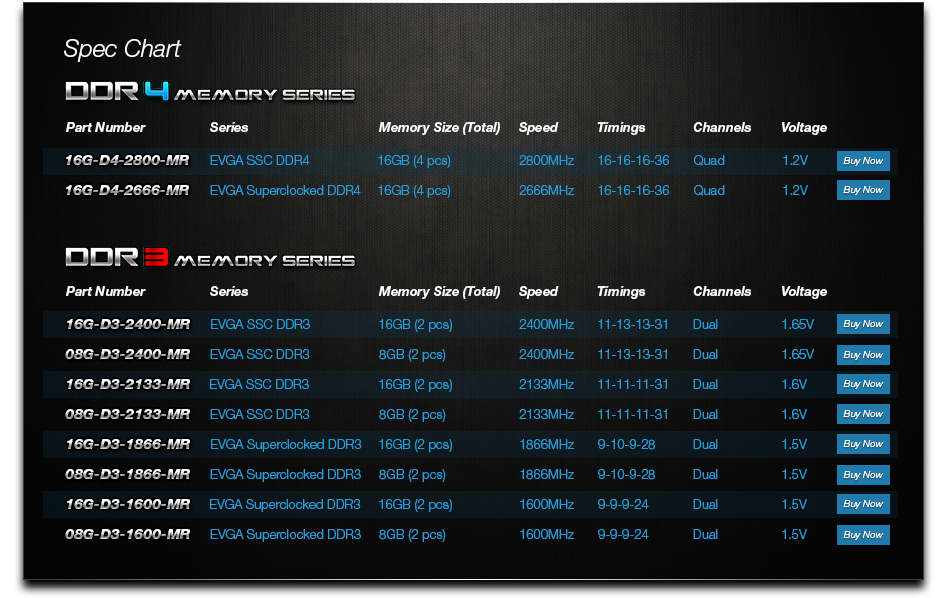Select part number 08G-D3-2400-MR
The height and width of the screenshot is (598, 948).
(128, 354)
